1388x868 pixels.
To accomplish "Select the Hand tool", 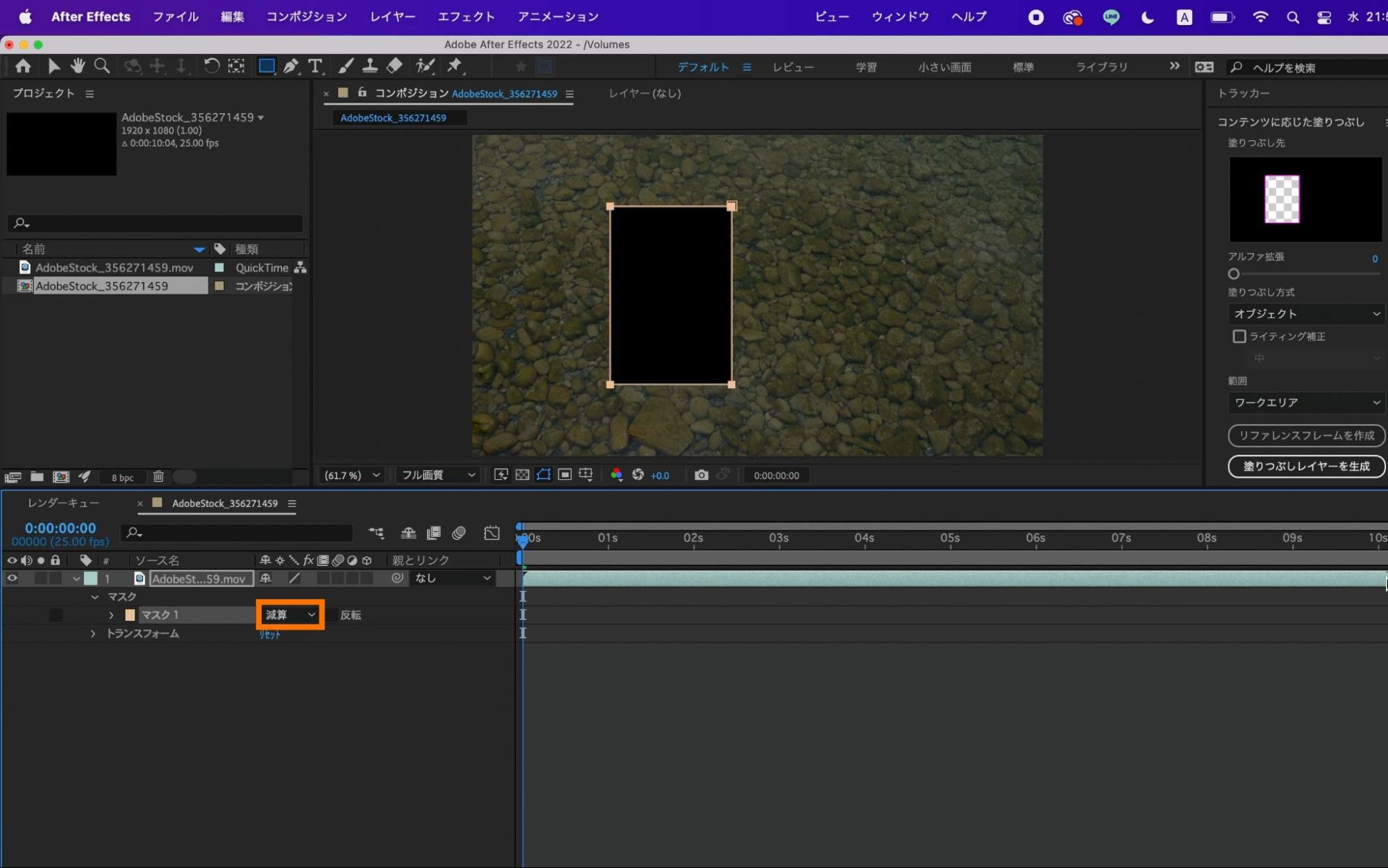I will (x=77, y=66).
